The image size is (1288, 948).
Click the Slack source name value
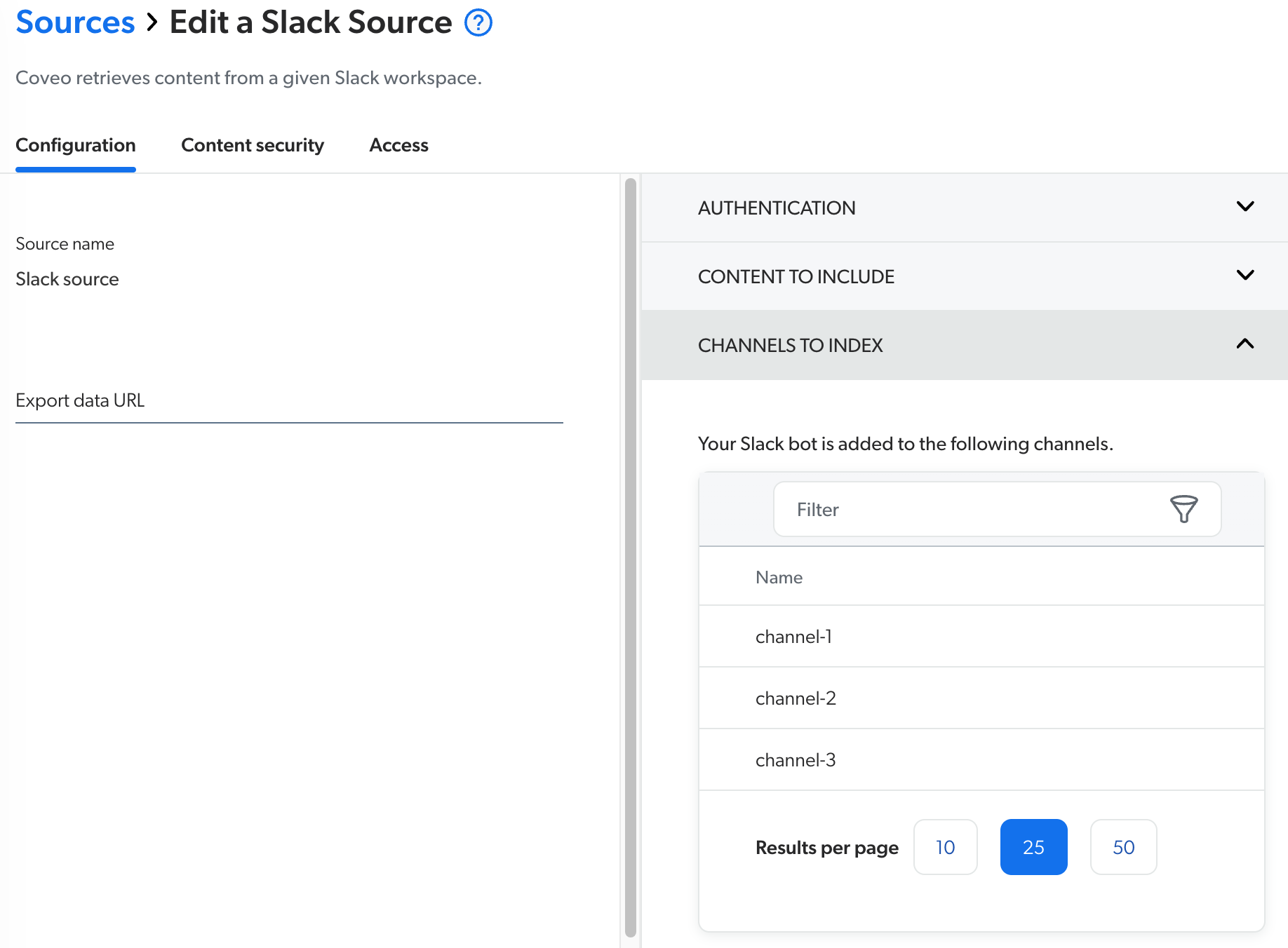[x=67, y=279]
